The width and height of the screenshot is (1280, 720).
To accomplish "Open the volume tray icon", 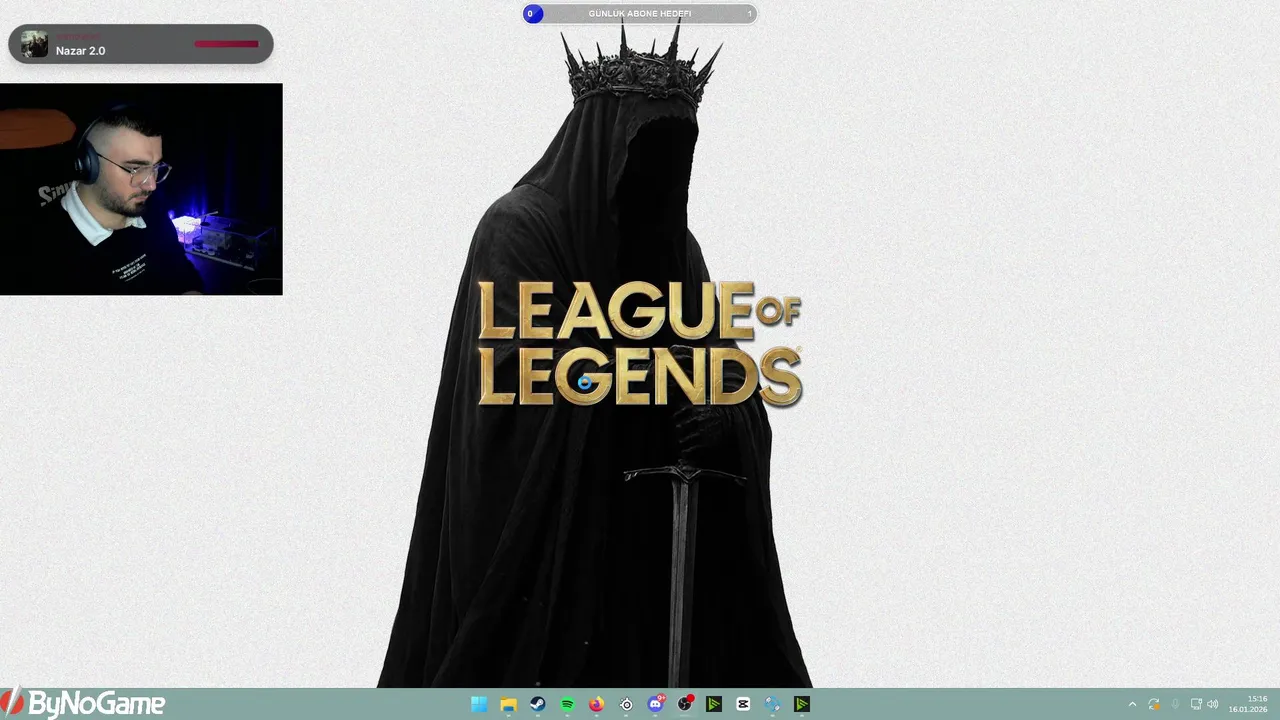I will coord(1213,704).
